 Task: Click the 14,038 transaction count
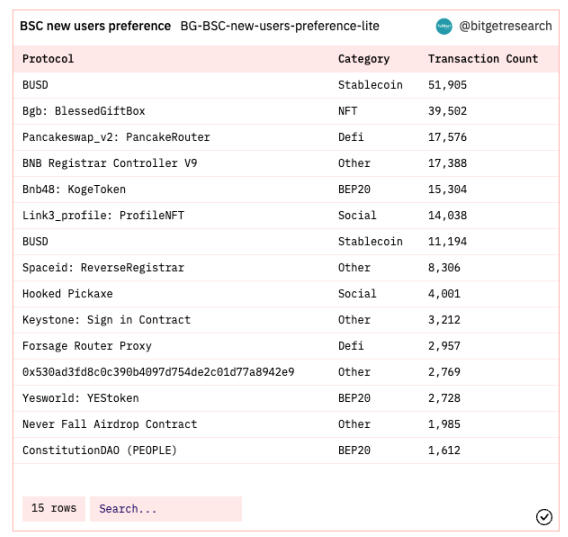click(447, 216)
